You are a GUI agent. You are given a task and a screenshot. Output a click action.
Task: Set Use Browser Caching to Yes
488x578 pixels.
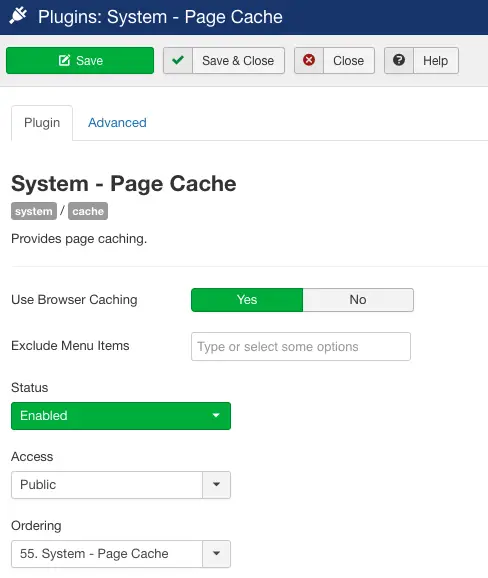point(247,300)
